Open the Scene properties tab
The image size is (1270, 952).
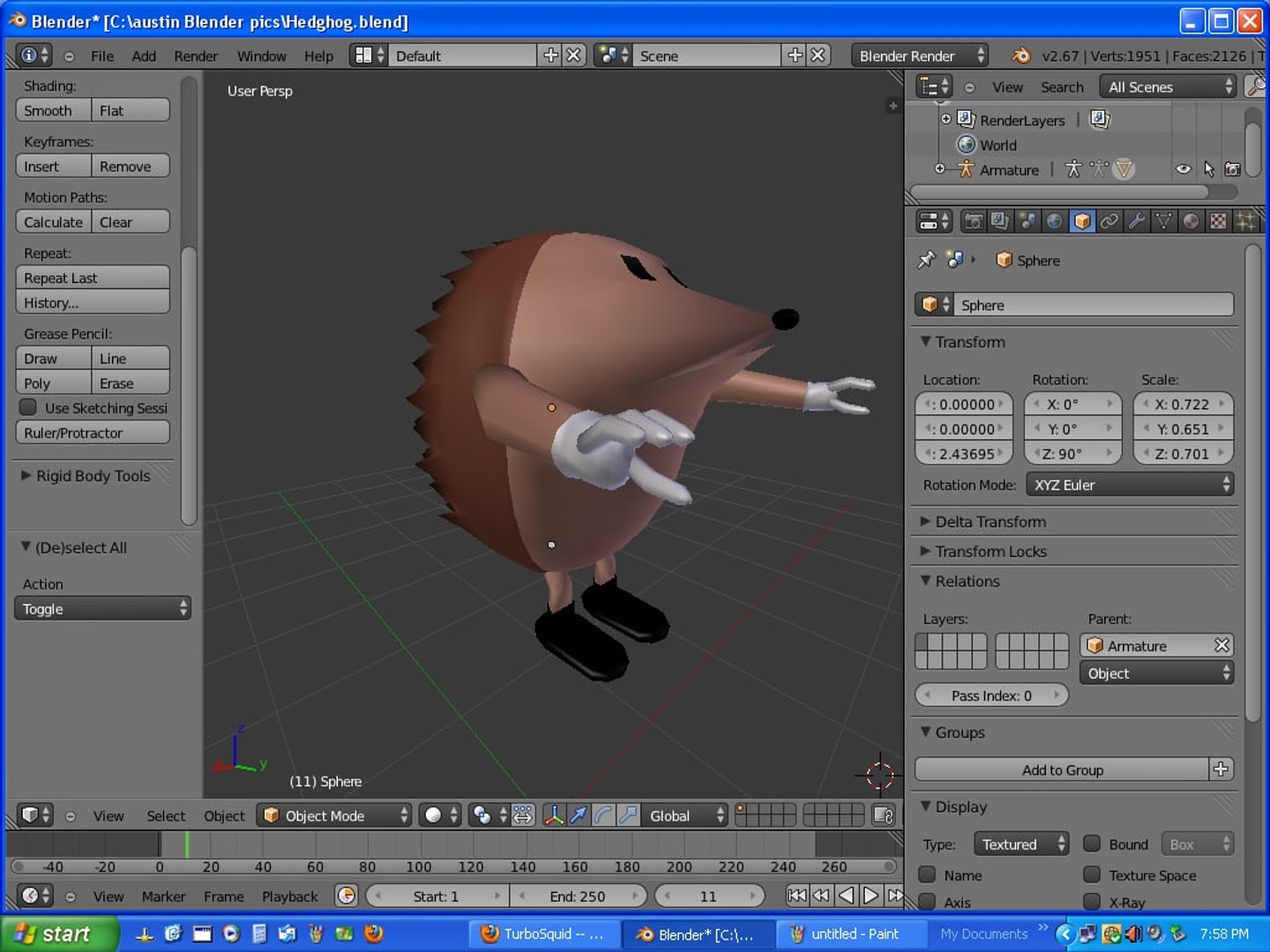click(1027, 221)
